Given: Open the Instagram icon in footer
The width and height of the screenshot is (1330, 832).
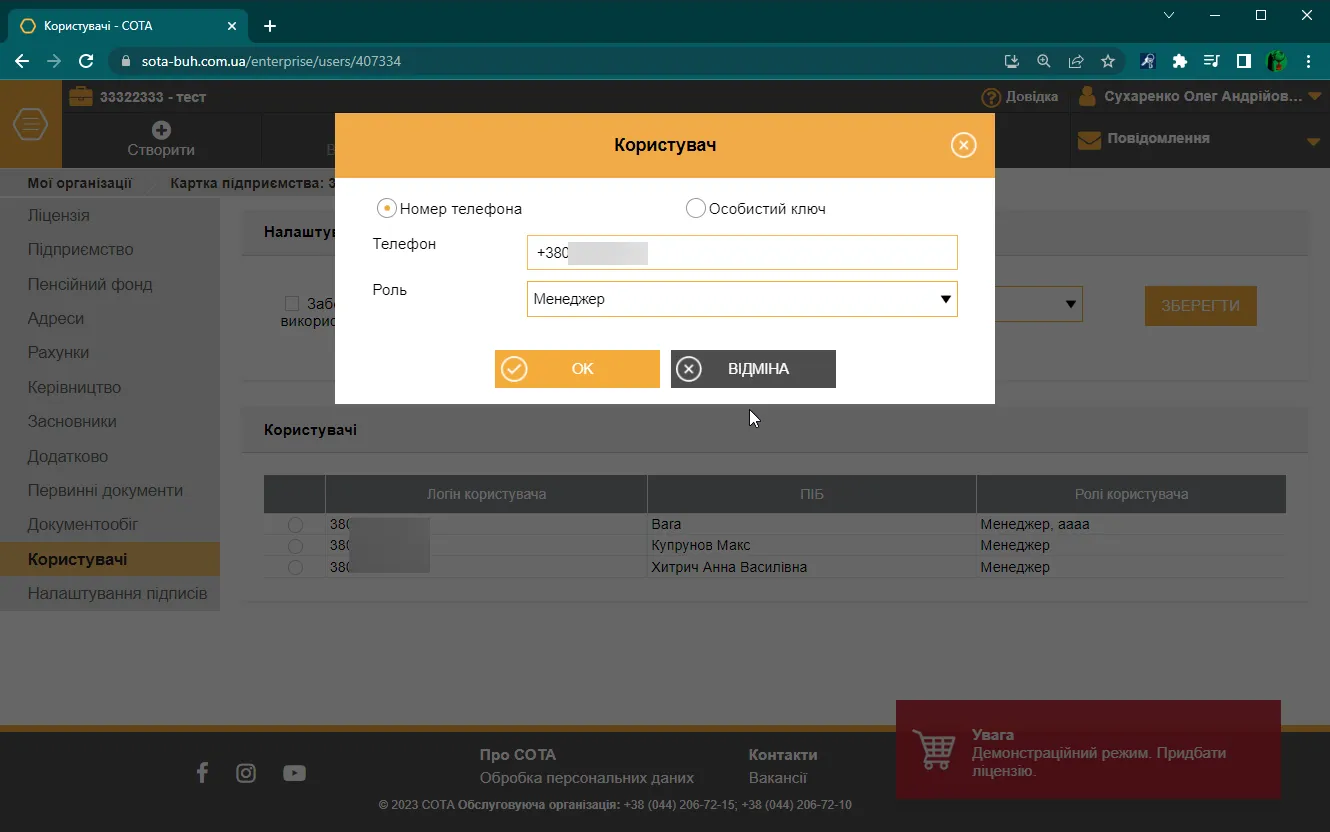Looking at the screenshot, I should pyautogui.click(x=246, y=773).
